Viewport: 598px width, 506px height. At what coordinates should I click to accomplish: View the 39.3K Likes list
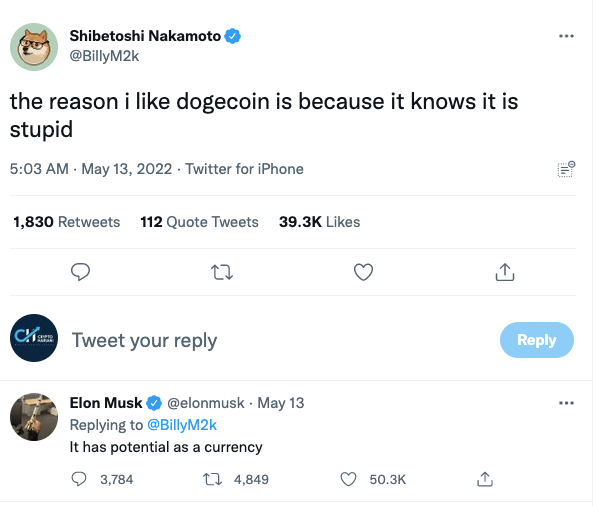(320, 222)
